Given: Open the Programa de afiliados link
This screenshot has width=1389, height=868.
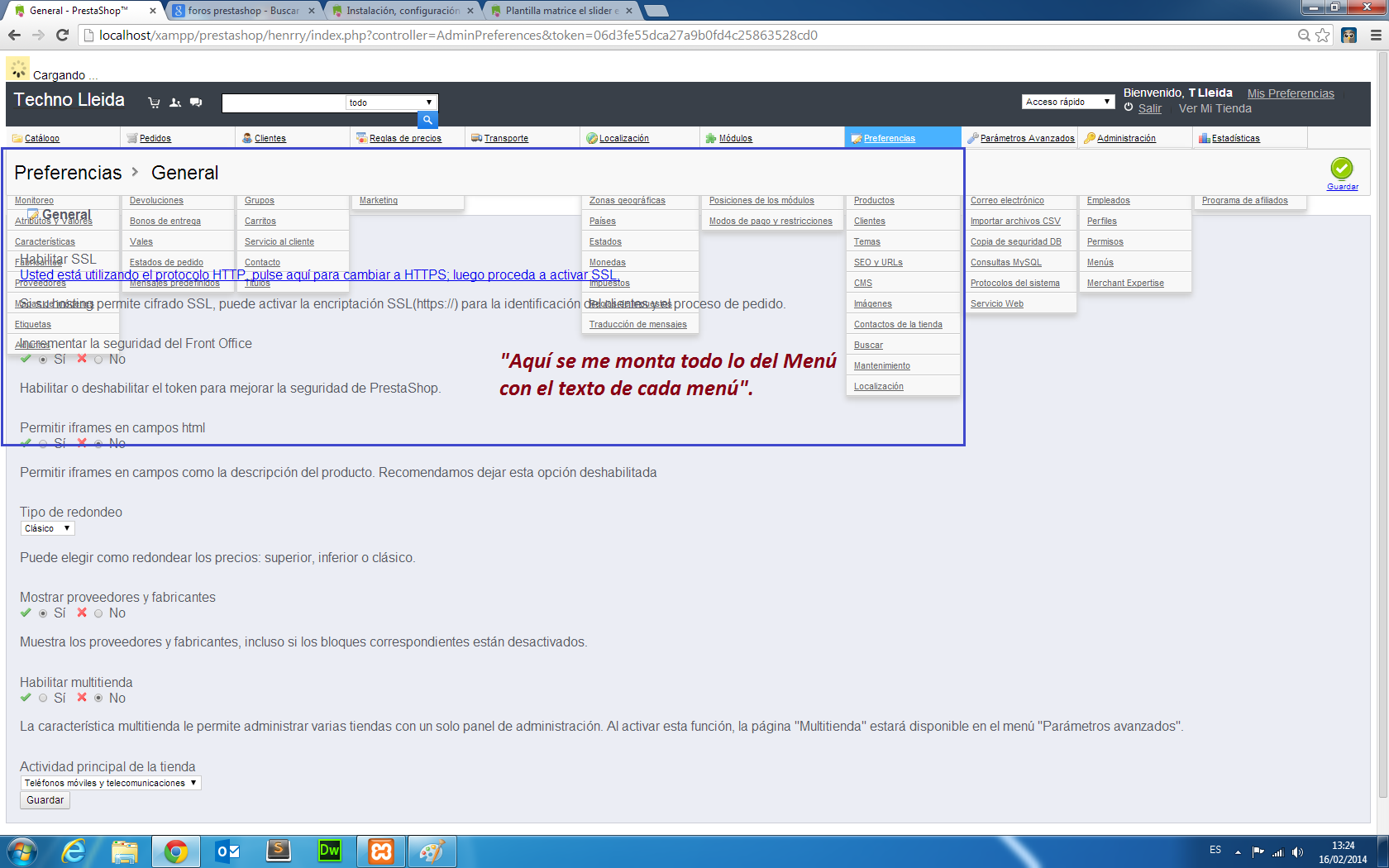Looking at the screenshot, I should pyautogui.click(x=1244, y=200).
